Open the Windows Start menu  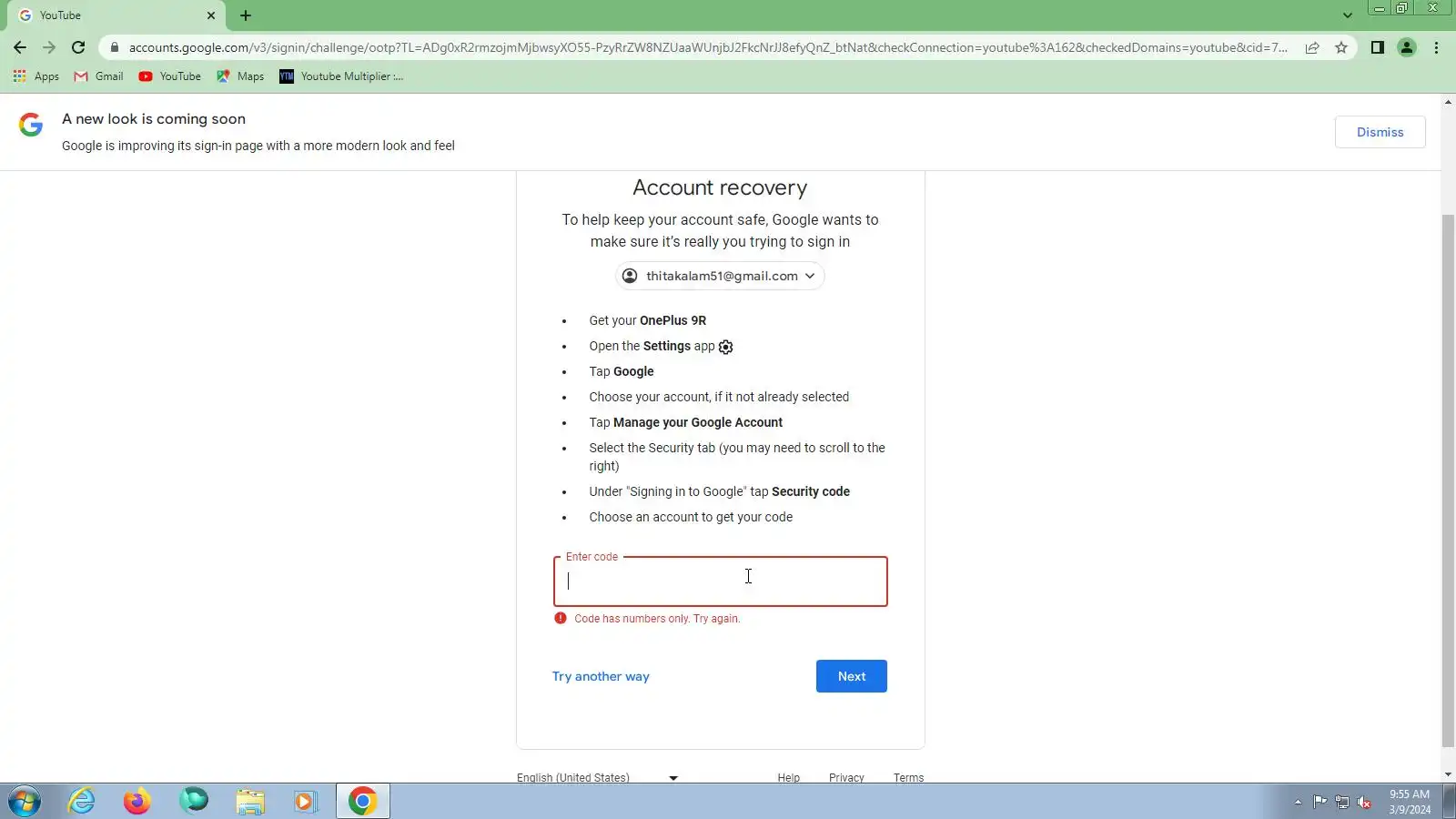(25, 802)
